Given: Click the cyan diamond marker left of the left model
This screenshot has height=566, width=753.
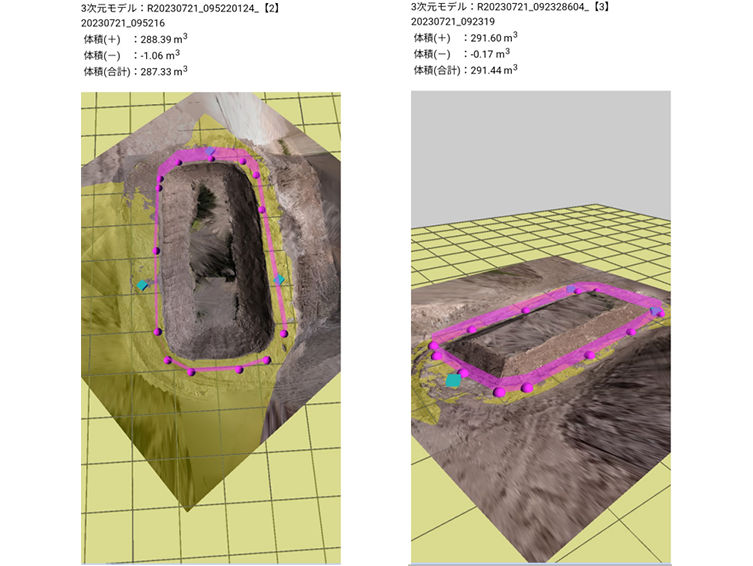Looking at the screenshot, I should pyautogui.click(x=143, y=285).
